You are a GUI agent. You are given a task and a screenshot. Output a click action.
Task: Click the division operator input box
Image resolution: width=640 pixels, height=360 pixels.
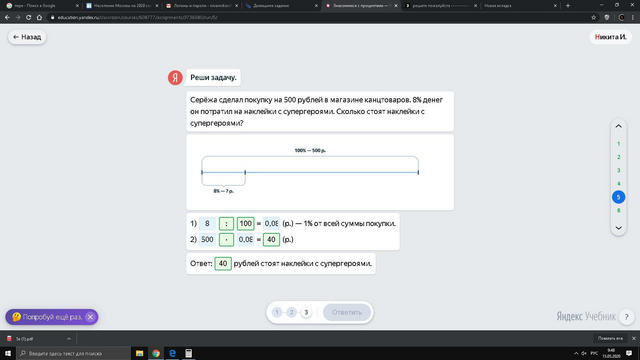click(226, 224)
